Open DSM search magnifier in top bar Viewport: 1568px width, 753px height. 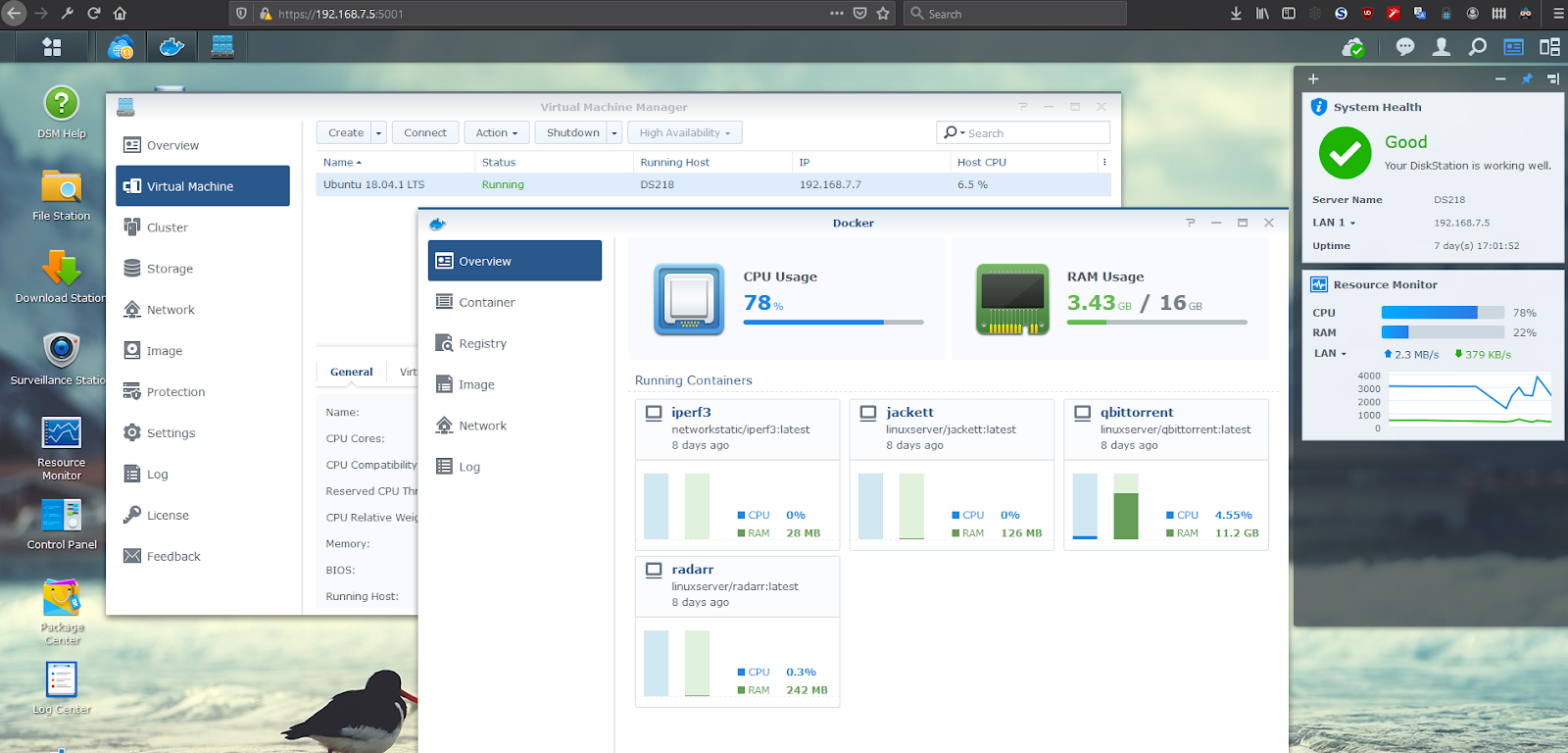click(x=1478, y=47)
